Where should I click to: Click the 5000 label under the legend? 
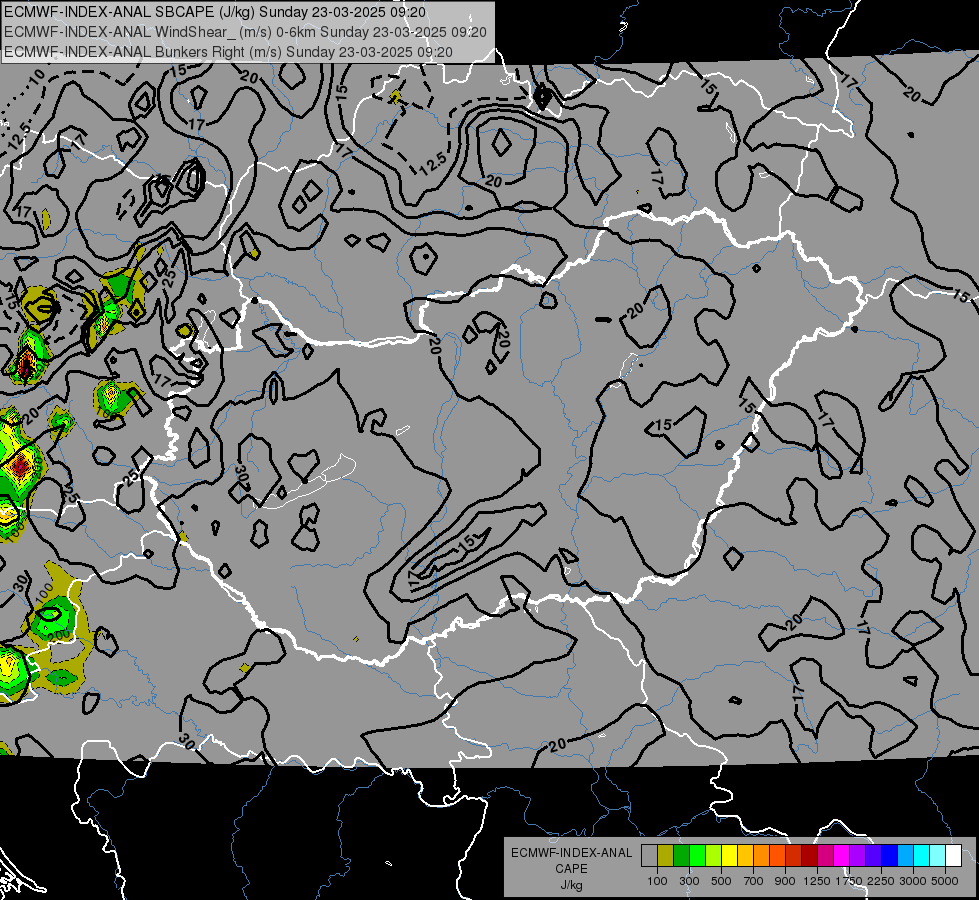tap(945, 881)
